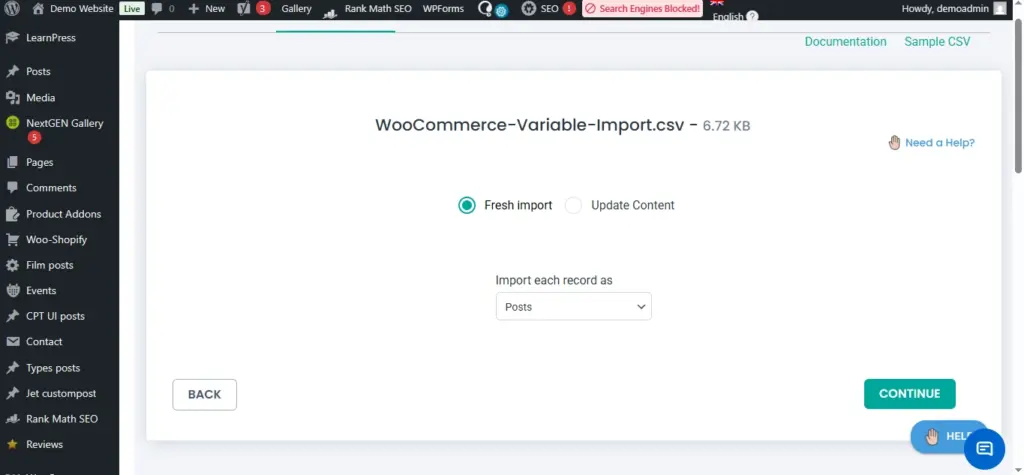Click the CONTINUE button
Viewport: 1024px width, 475px height.
coord(909,394)
